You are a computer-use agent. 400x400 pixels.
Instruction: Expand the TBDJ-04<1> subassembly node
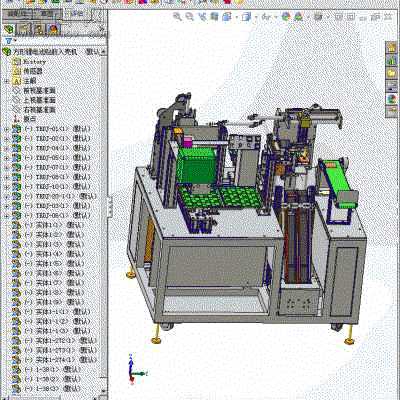[x=6, y=148]
